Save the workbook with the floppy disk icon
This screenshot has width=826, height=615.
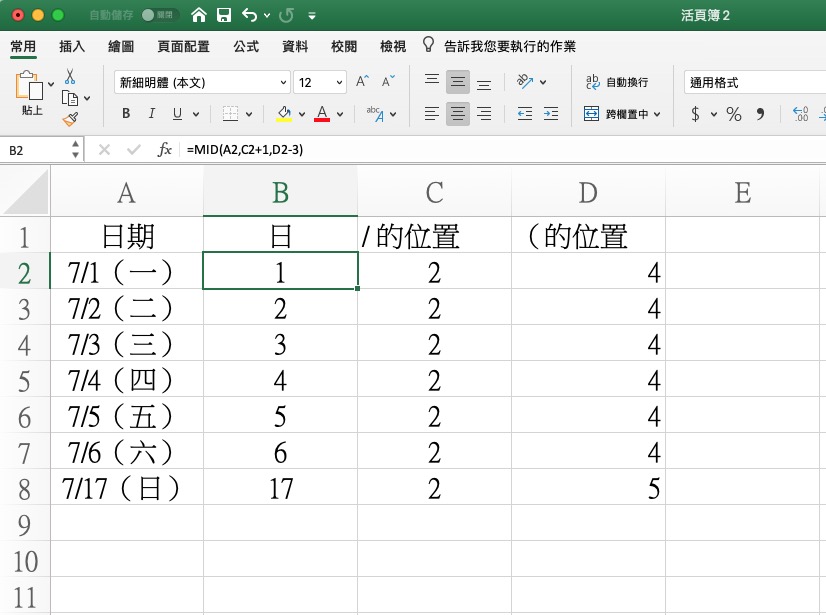point(224,15)
